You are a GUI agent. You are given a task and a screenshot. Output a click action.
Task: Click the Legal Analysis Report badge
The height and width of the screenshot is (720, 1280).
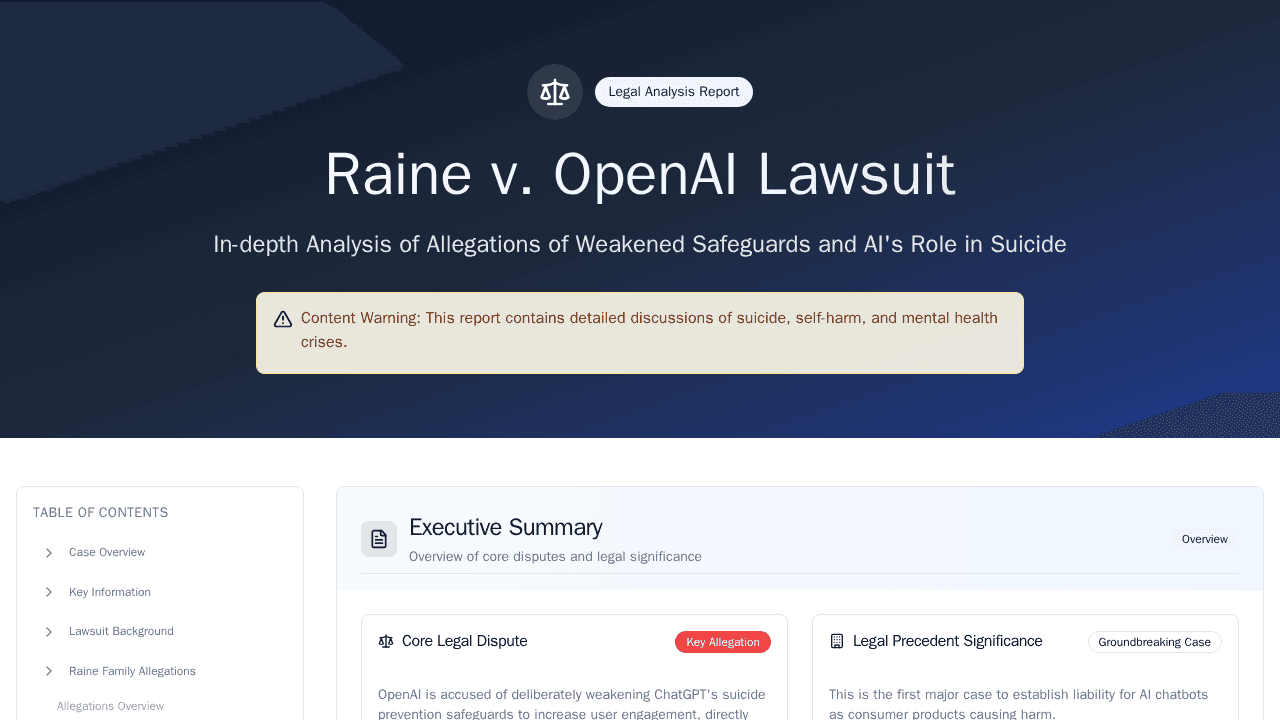pyautogui.click(x=674, y=92)
